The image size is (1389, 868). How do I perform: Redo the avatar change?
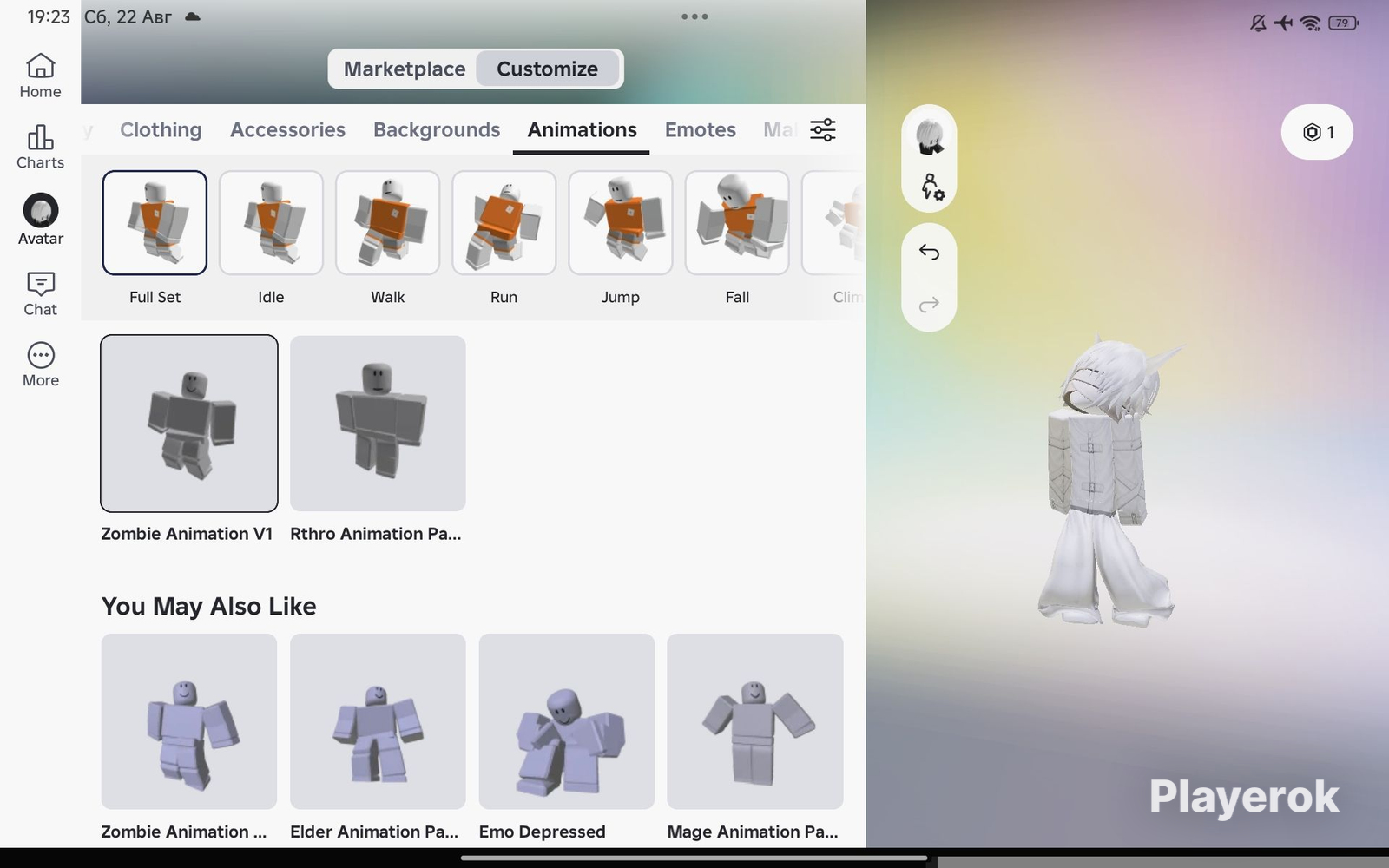pyautogui.click(x=929, y=304)
